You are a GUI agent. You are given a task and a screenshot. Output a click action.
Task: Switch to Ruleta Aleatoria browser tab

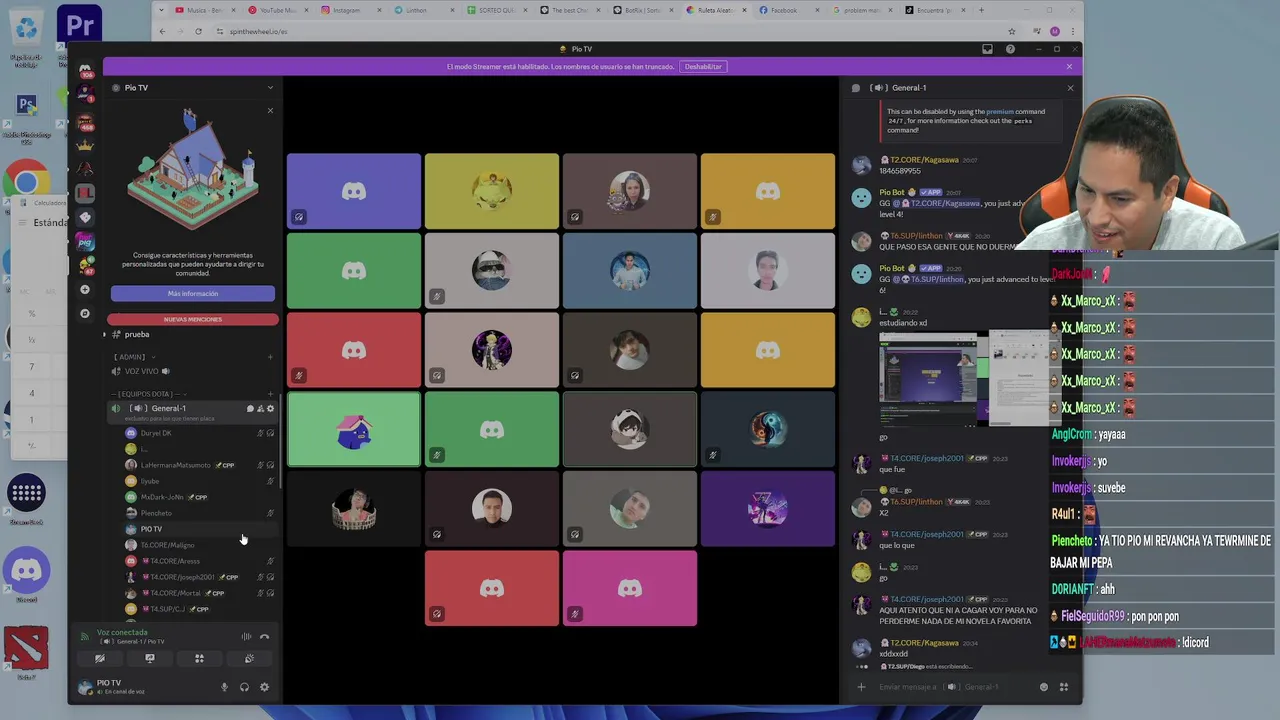(717, 10)
